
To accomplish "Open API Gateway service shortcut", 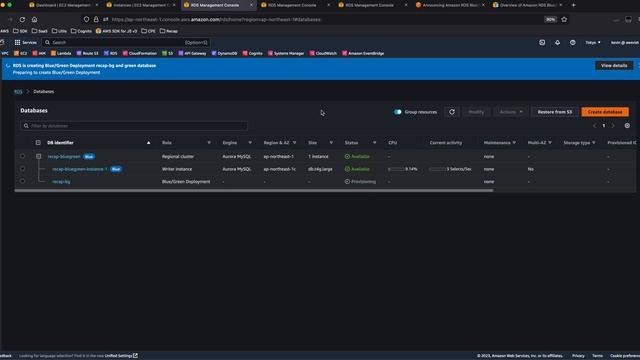I will [x=192, y=53].
